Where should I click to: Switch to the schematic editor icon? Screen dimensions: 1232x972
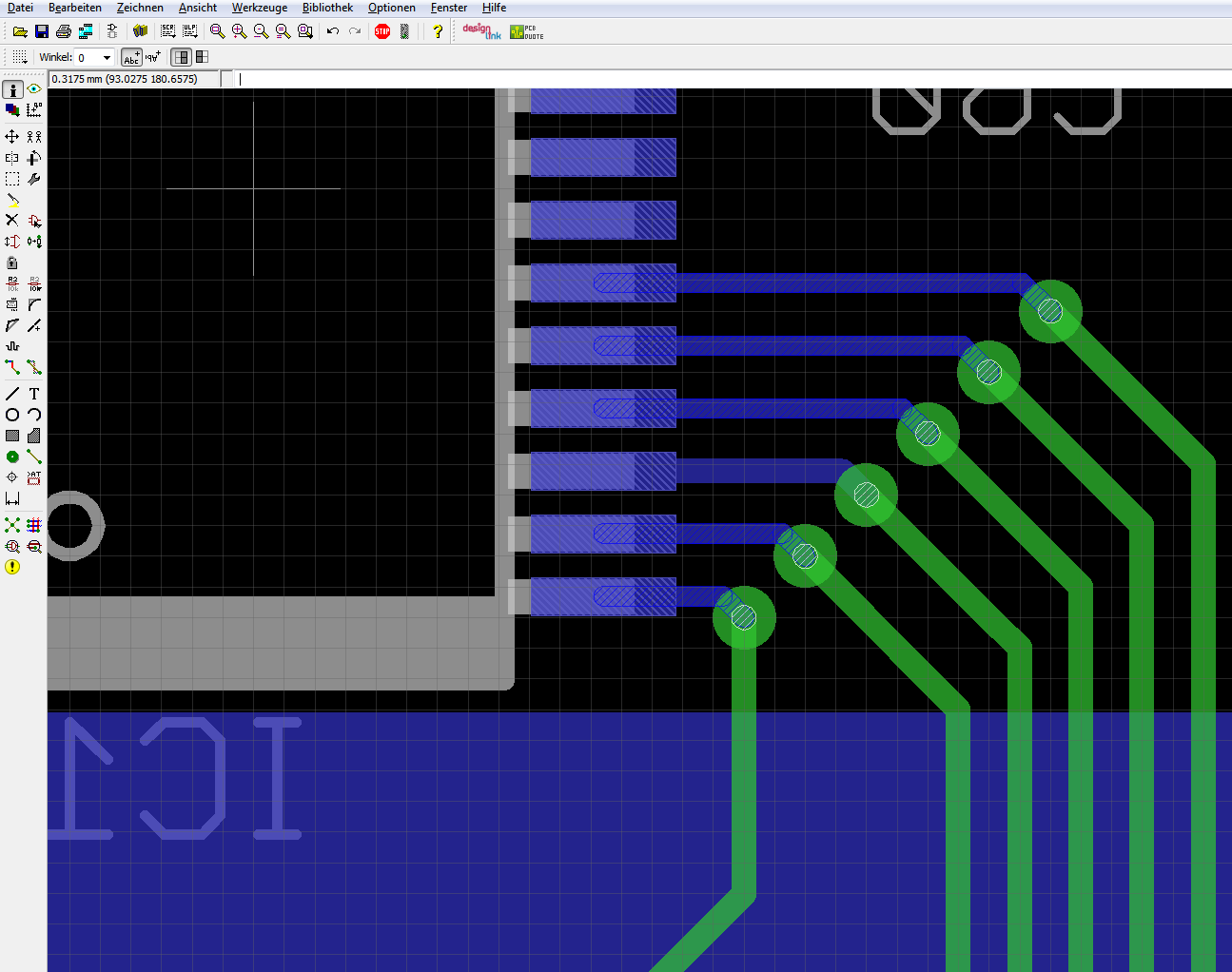112,31
